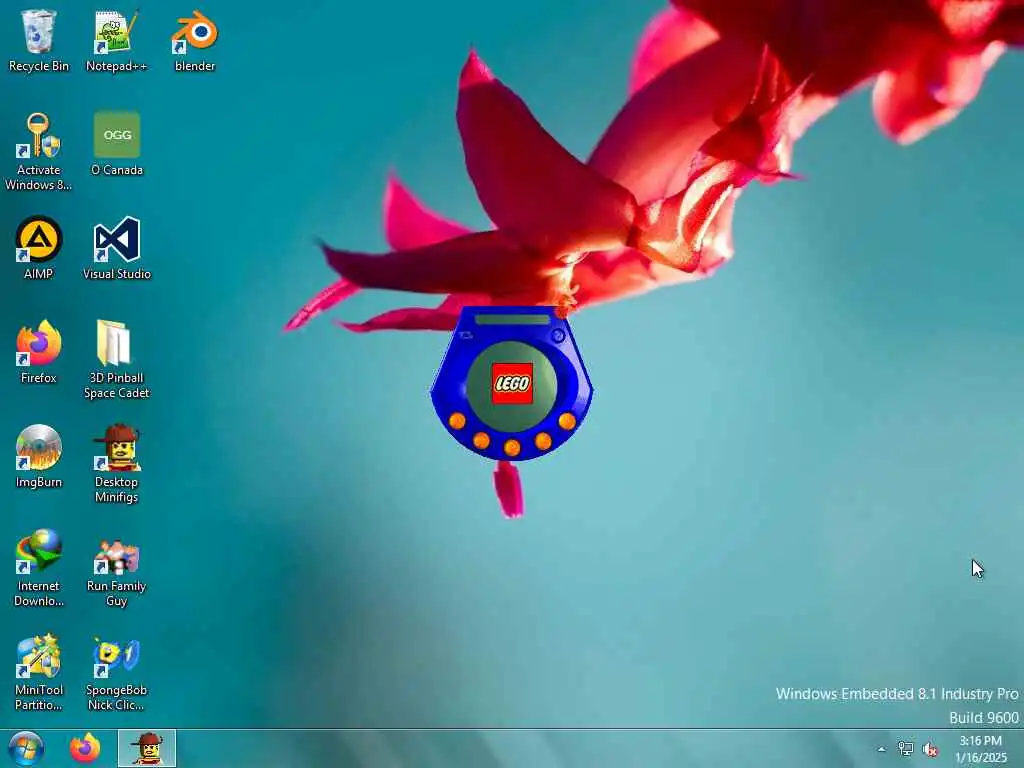Select the Activate Windows 8 shortcut
The height and width of the screenshot is (768, 1024).
39,152
